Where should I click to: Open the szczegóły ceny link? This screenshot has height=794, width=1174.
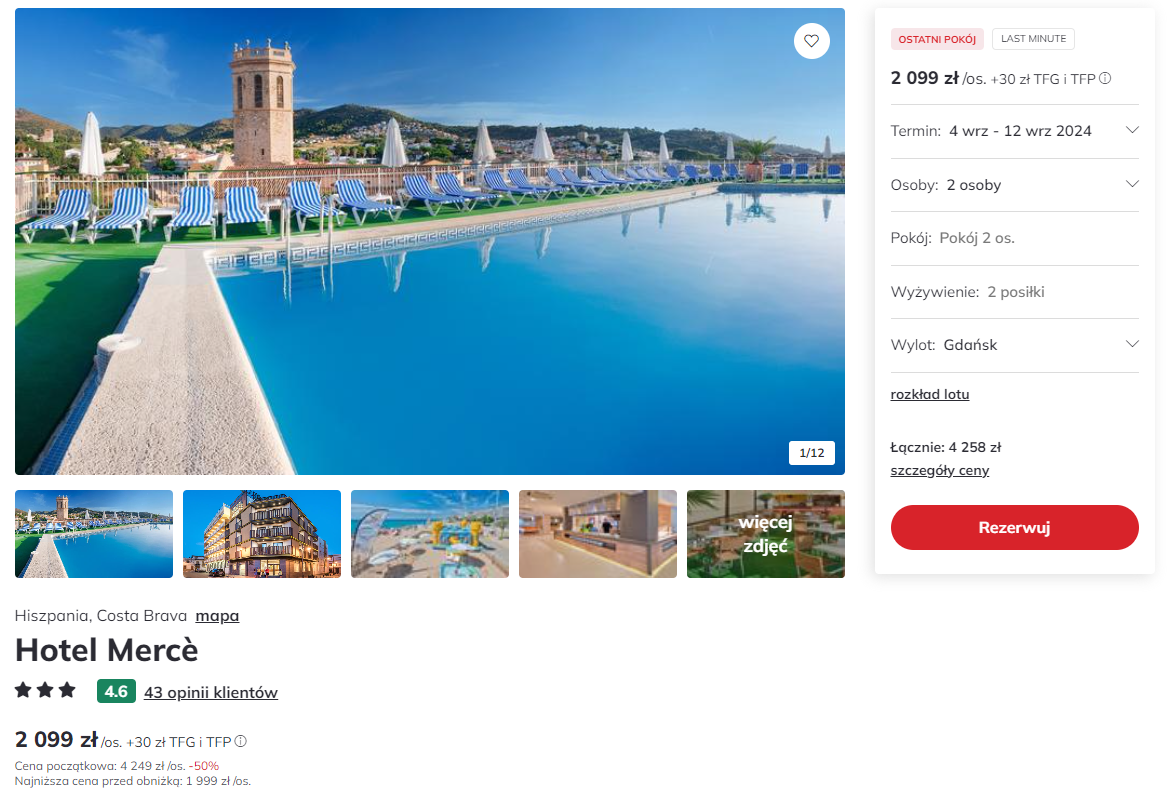click(x=940, y=470)
